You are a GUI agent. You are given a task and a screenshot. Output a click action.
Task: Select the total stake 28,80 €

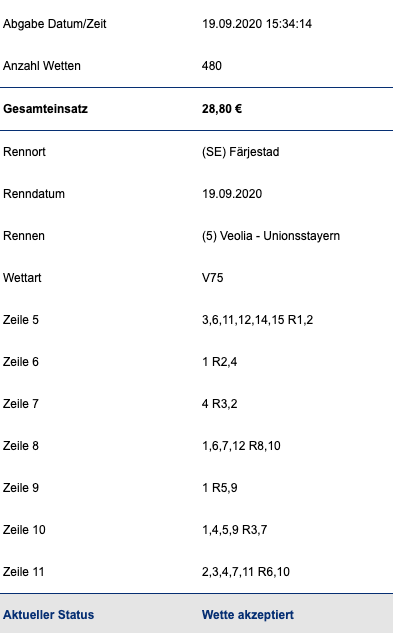coord(222,109)
